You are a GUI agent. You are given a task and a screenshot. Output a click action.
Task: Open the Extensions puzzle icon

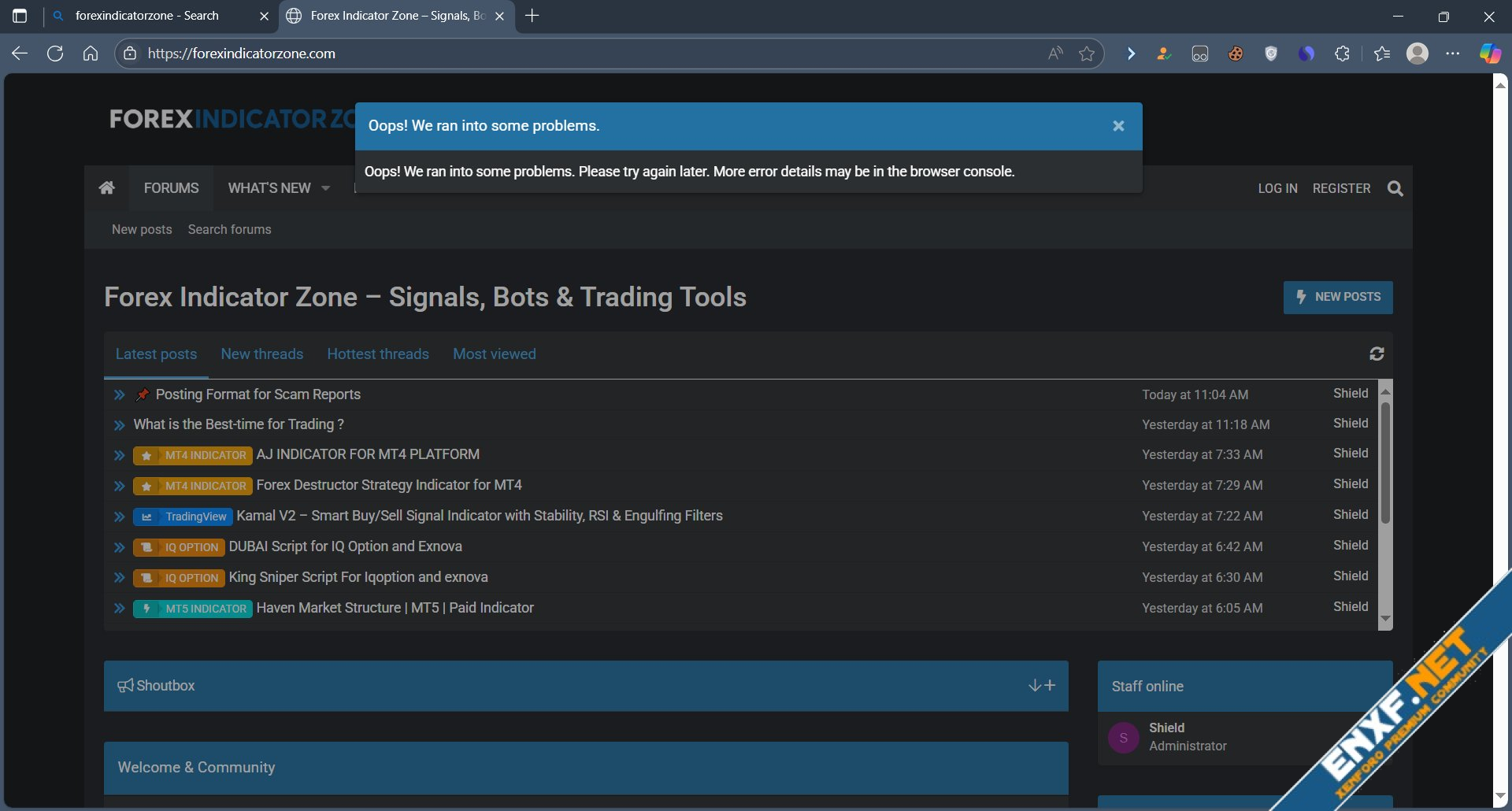click(x=1342, y=54)
